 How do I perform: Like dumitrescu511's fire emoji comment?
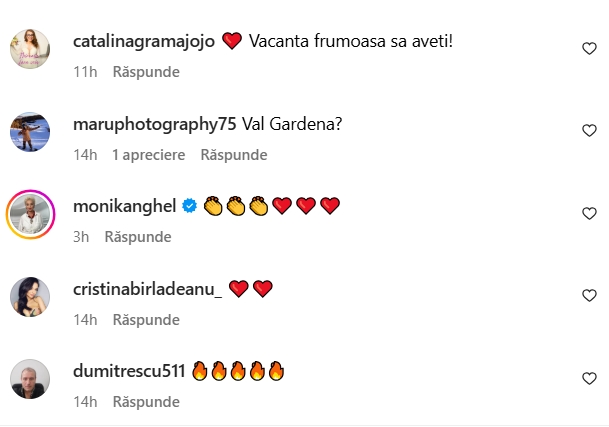click(x=589, y=378)
